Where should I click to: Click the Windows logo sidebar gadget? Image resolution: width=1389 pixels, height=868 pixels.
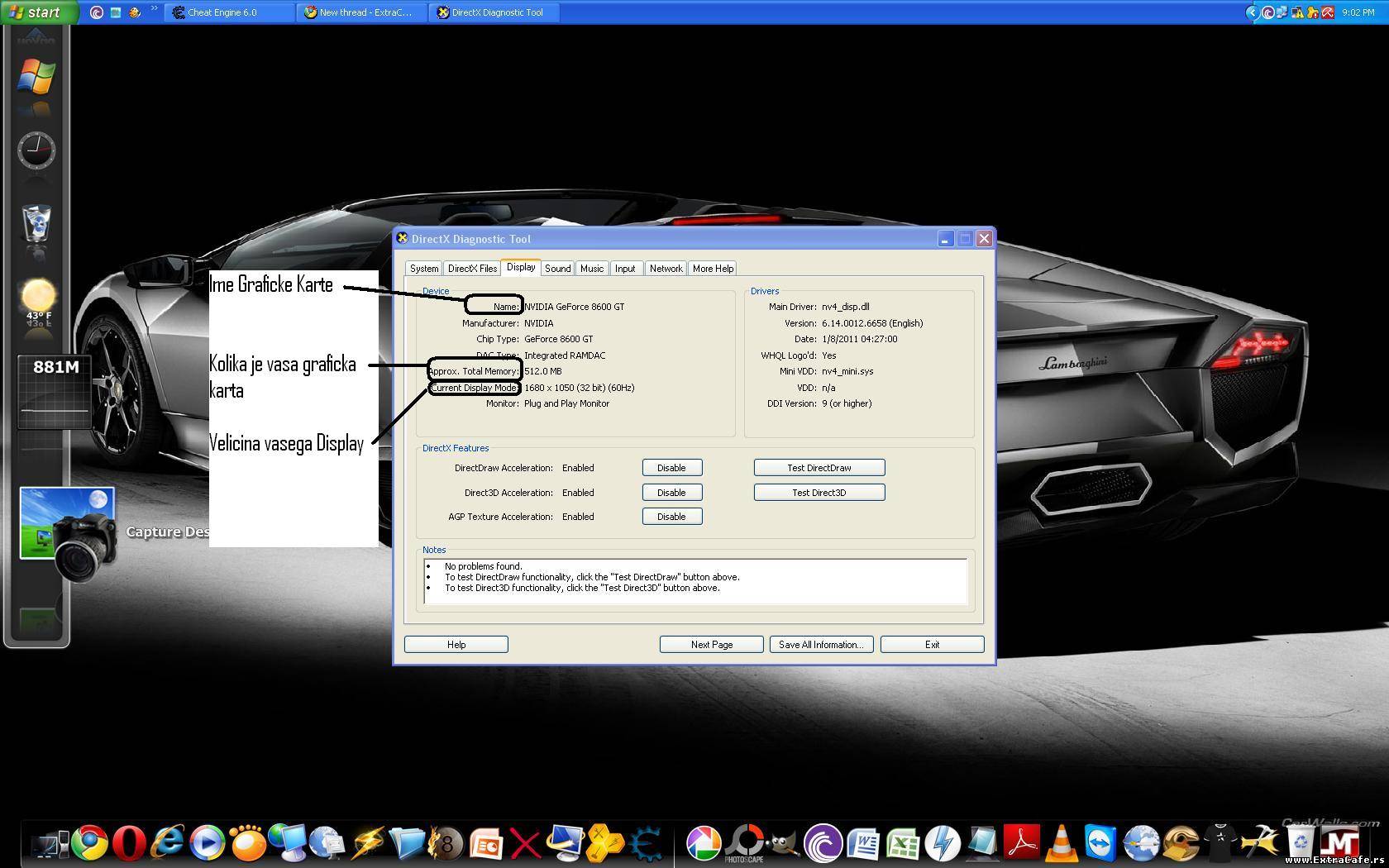pyautogui.click(x=36, y=78)
